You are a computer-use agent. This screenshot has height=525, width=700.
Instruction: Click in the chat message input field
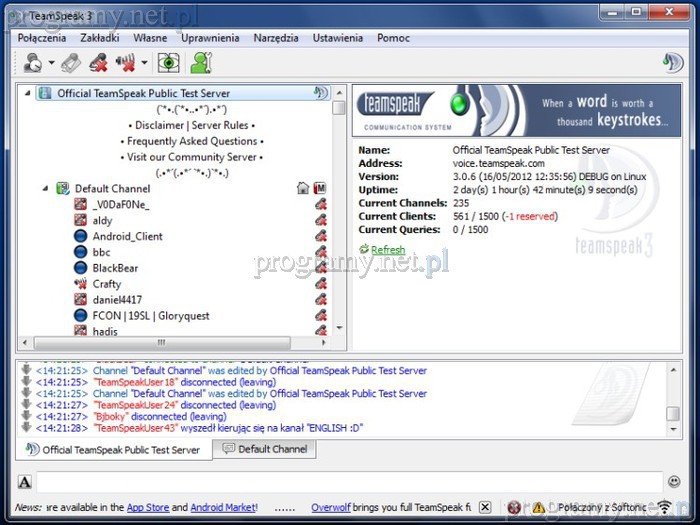(x=350, y=482)
